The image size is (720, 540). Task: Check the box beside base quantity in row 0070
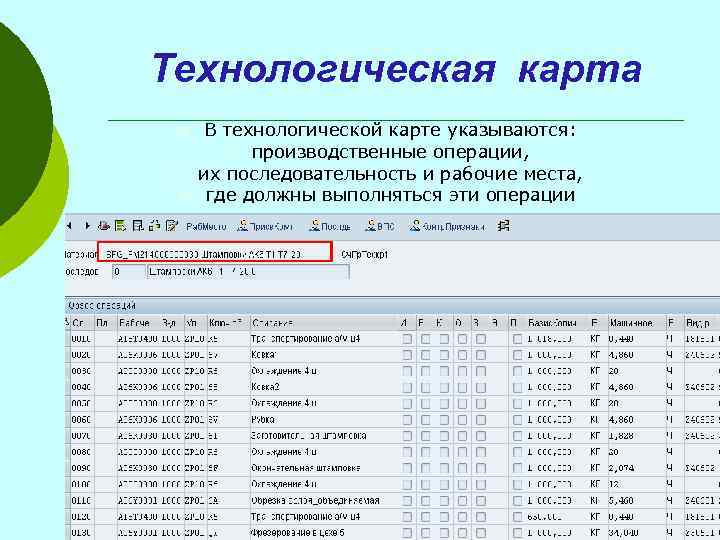(x=518, y=436)
